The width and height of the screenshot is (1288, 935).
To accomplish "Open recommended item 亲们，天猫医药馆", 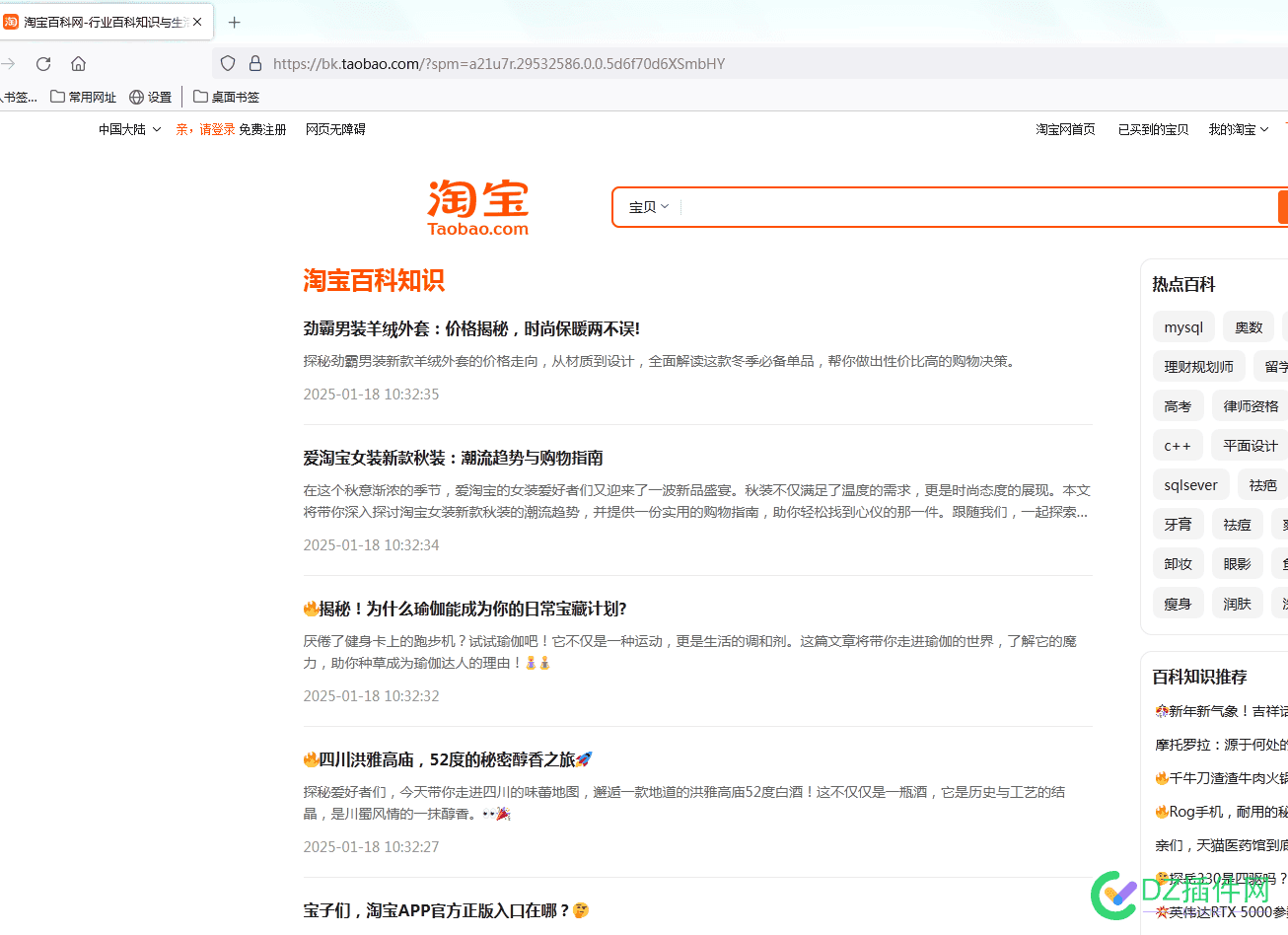I will coord(1221,845).
